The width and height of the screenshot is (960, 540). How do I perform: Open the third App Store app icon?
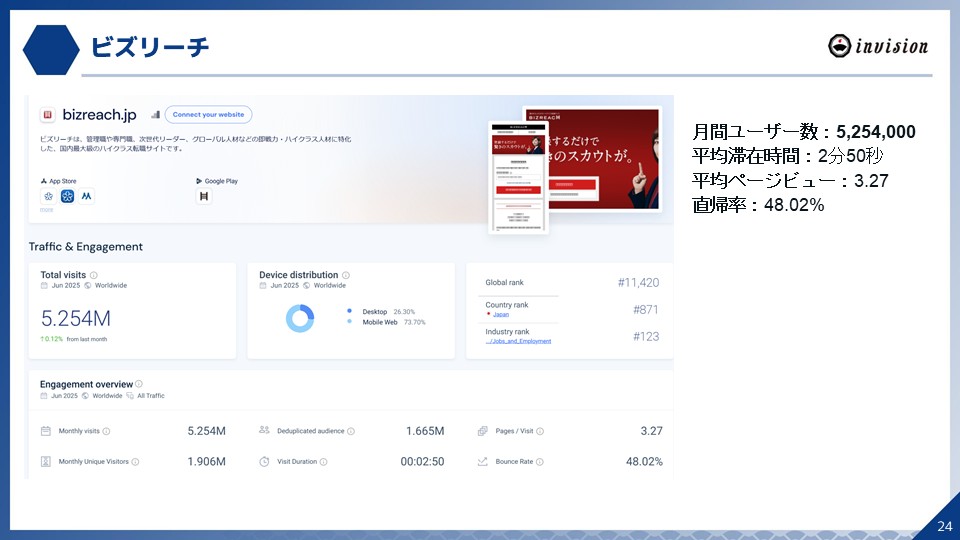click(x=86, y=196)
